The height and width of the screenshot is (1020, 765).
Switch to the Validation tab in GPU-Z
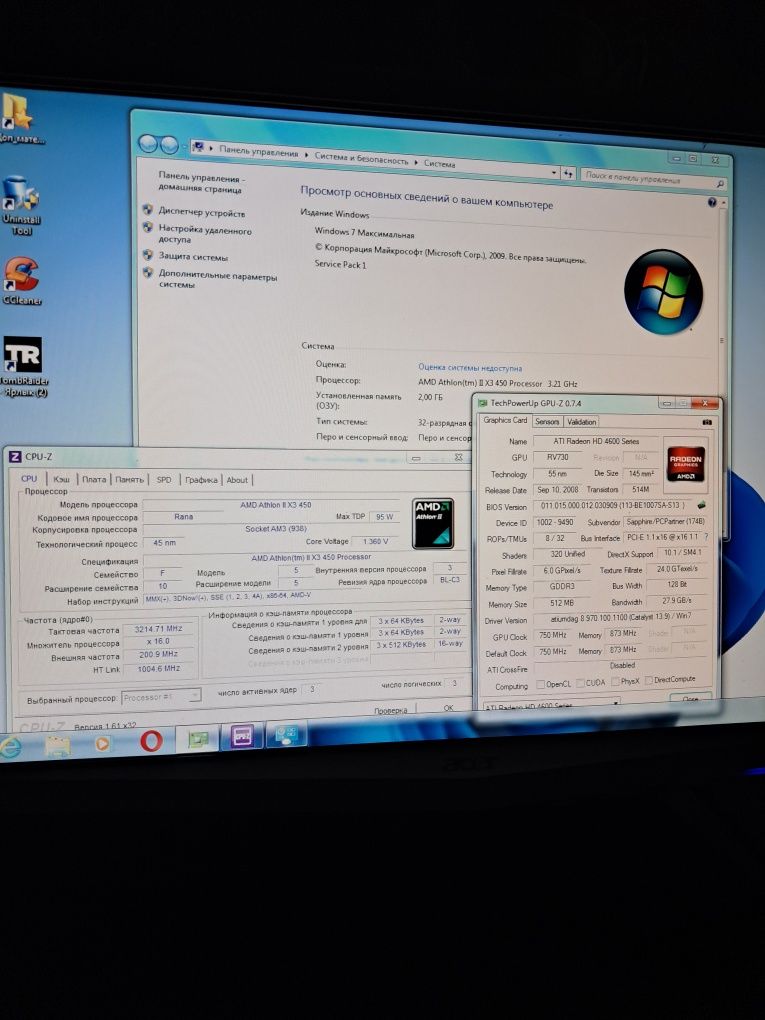[x=582, y=422]
